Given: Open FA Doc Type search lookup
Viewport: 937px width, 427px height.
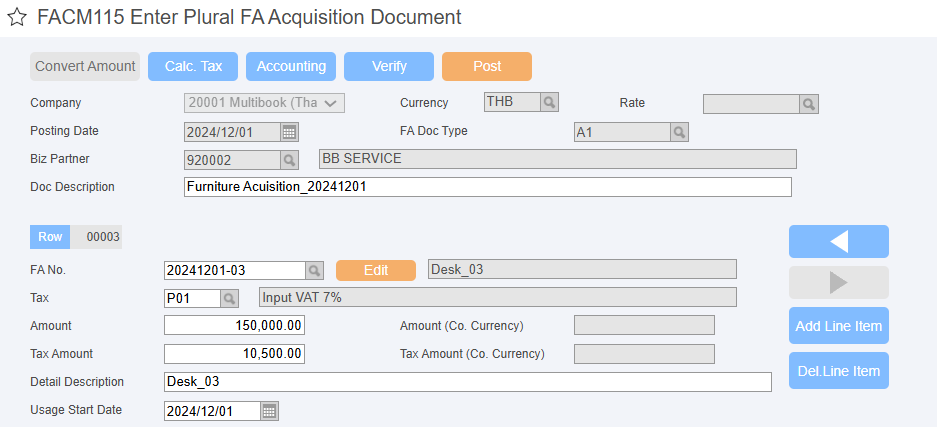Looking at the screenshot, I should (679, 132).
